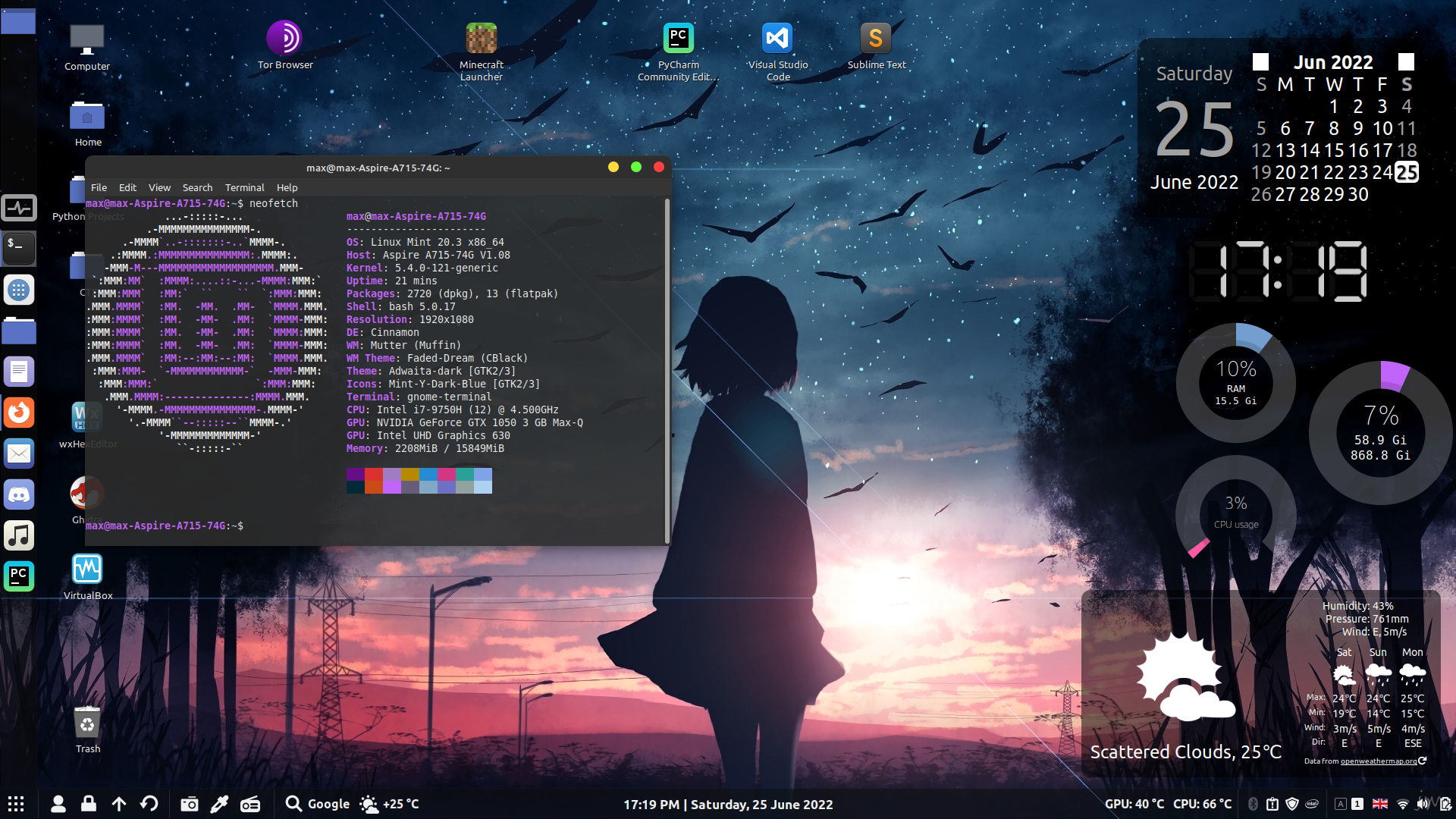Select day 30 in the calendar widget
1456x819 pixels.
[1357, 195]
